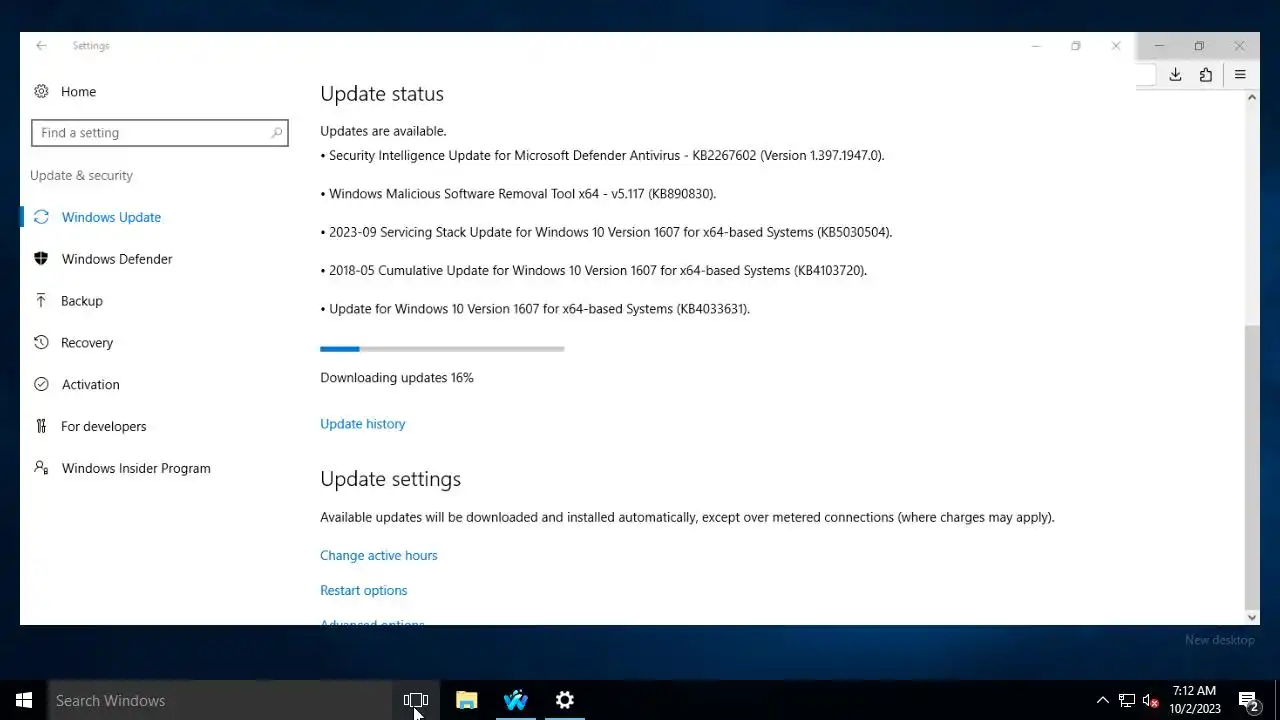Click the Search Windows taskbar box

pos(220,700)
